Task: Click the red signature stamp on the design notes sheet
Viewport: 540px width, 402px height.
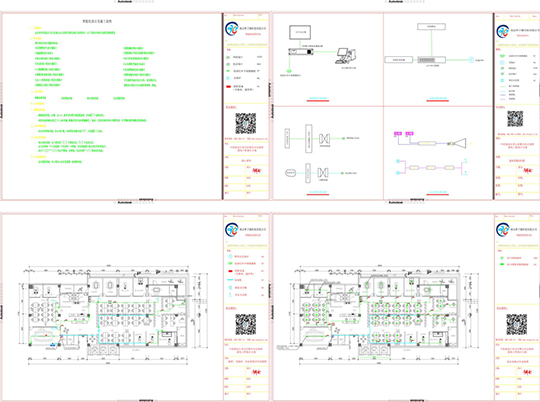Action: point(257,171)
